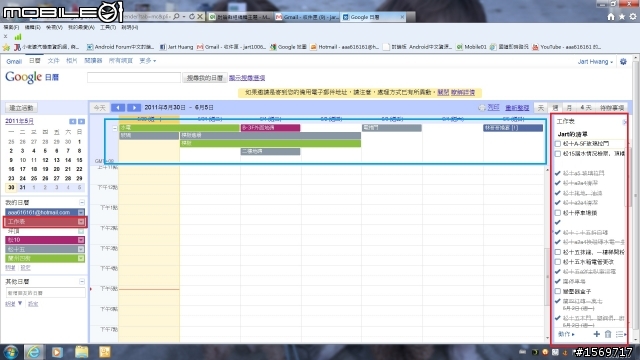Check the task starting with 松十五，一樓
Screen dimensions: 640x360
click(558, 252)
